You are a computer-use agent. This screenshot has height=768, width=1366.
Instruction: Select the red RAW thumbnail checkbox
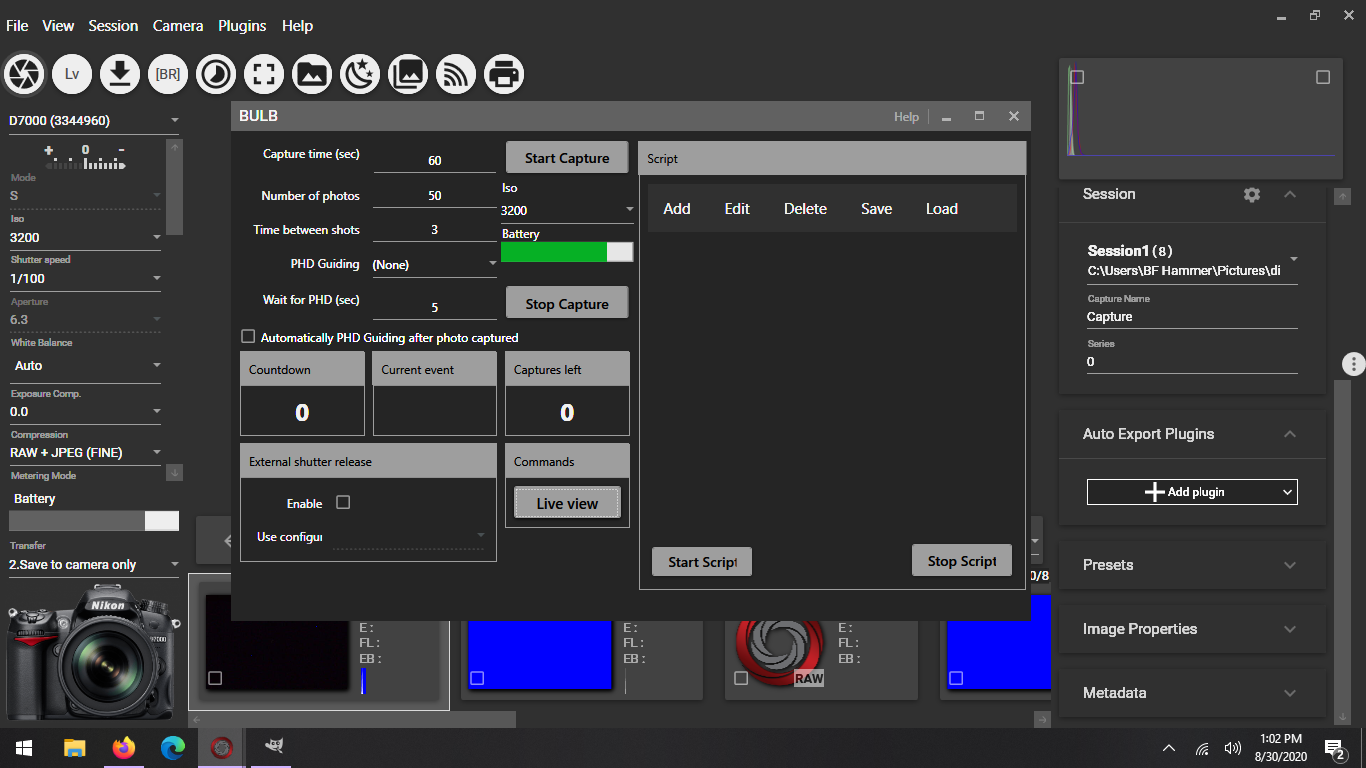click(741, 678)
